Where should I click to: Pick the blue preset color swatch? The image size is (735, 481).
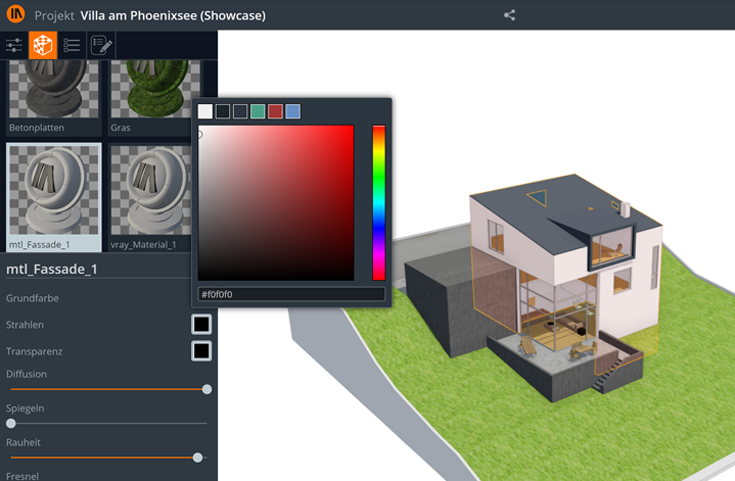click(x=292, y=111)
